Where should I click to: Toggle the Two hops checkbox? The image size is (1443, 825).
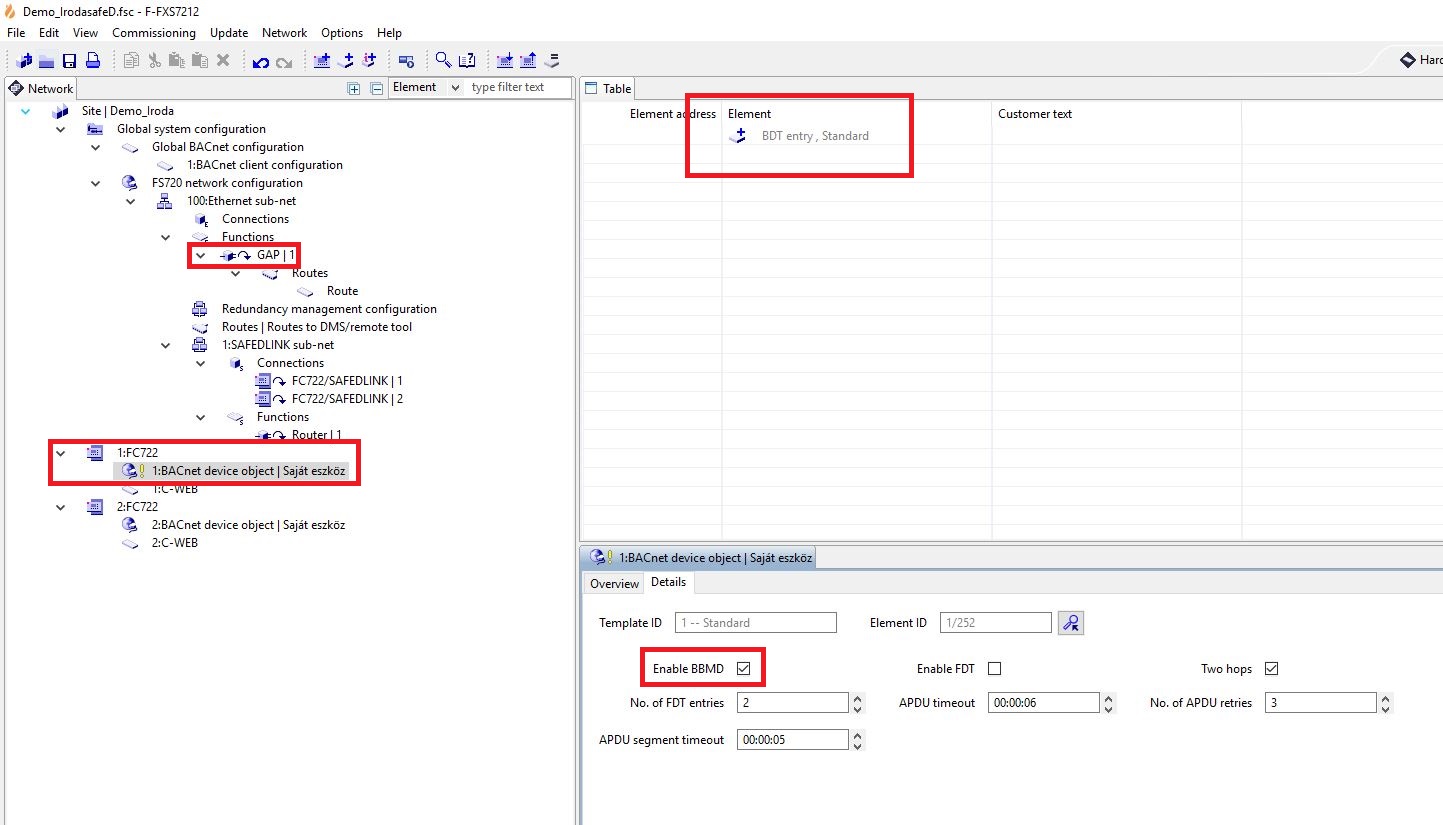pos(1271,668)
